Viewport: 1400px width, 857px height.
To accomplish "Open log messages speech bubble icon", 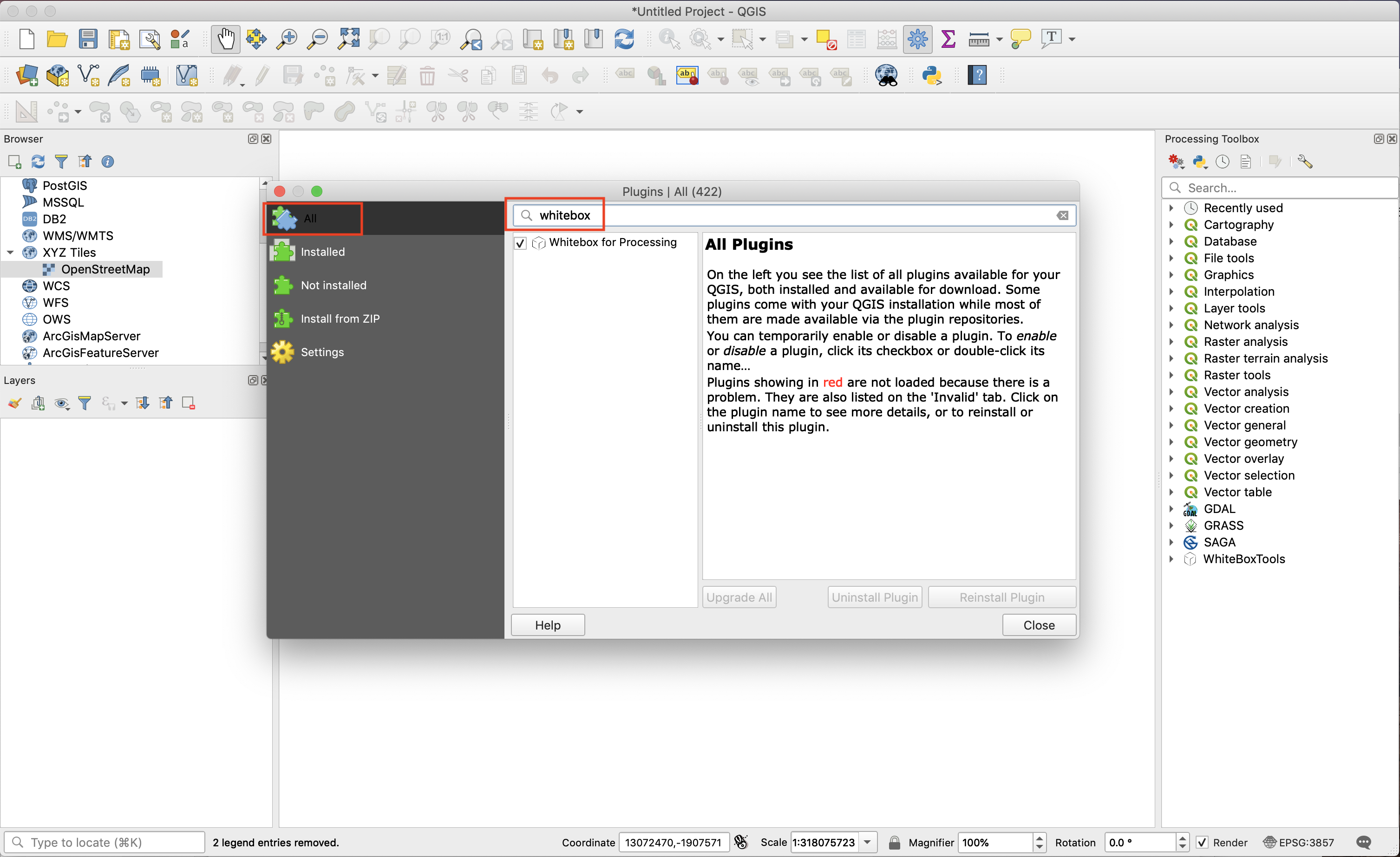I will coord(1364,842).
